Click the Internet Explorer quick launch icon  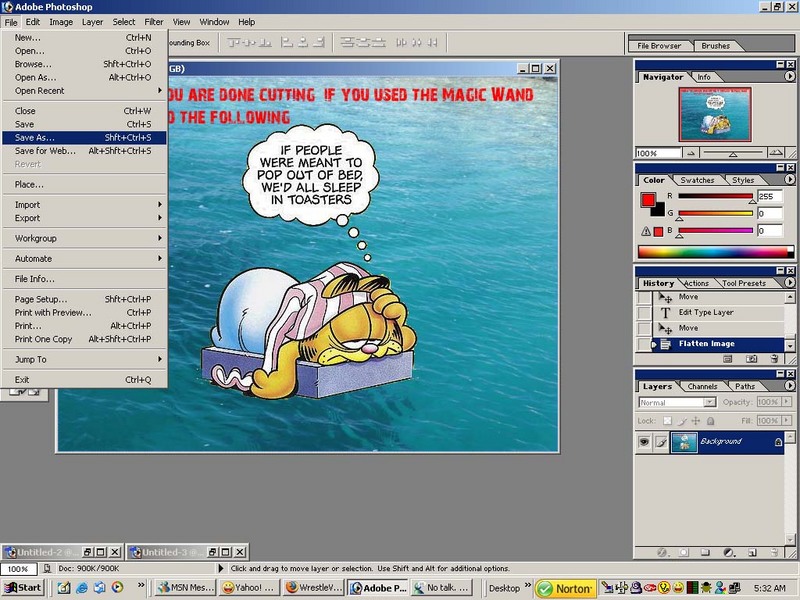pyautogui.click(x=82, y=588)
